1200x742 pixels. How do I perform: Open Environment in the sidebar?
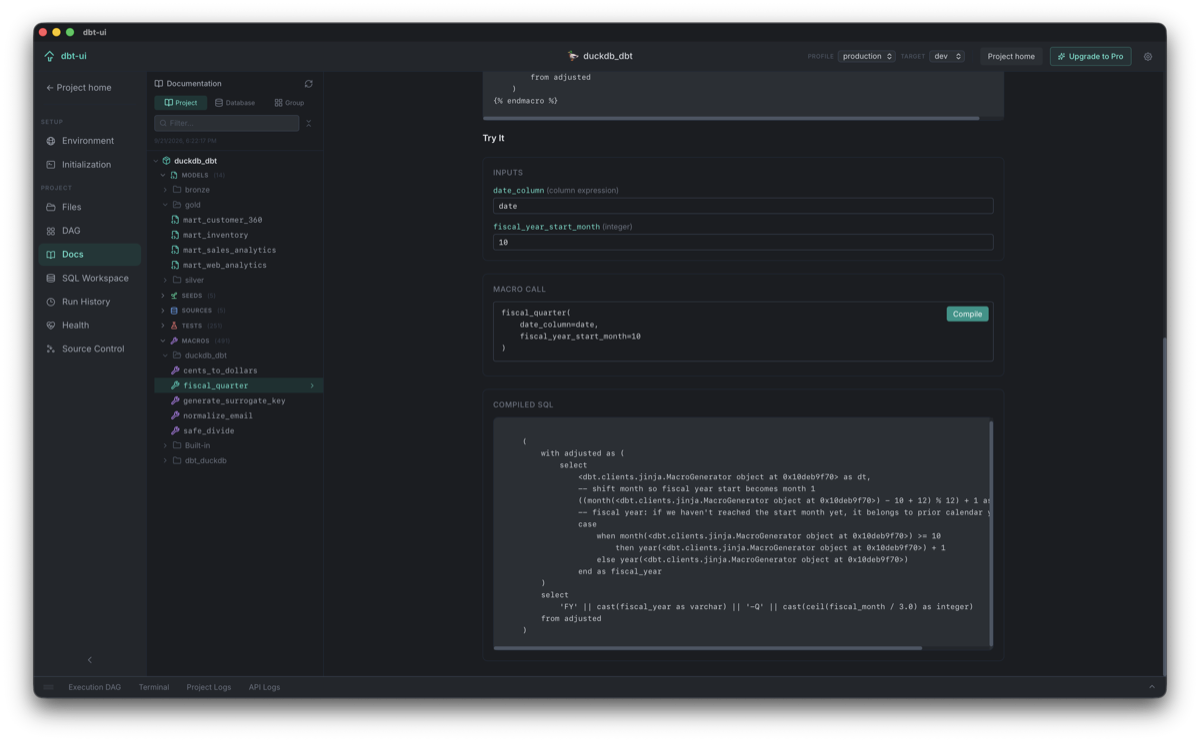point(89,141)
